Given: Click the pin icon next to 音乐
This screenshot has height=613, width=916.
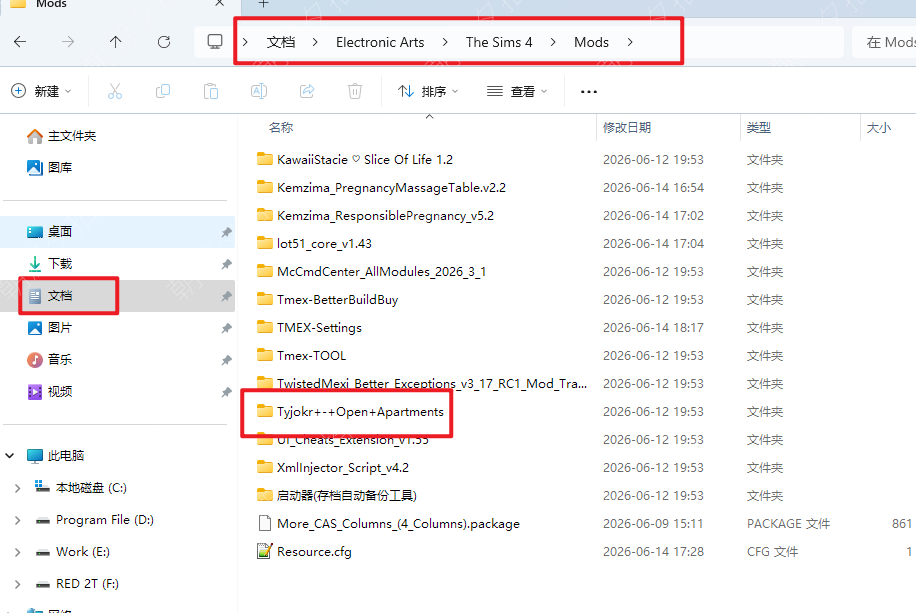Looking at the screenshot, I should click(226, 360).
